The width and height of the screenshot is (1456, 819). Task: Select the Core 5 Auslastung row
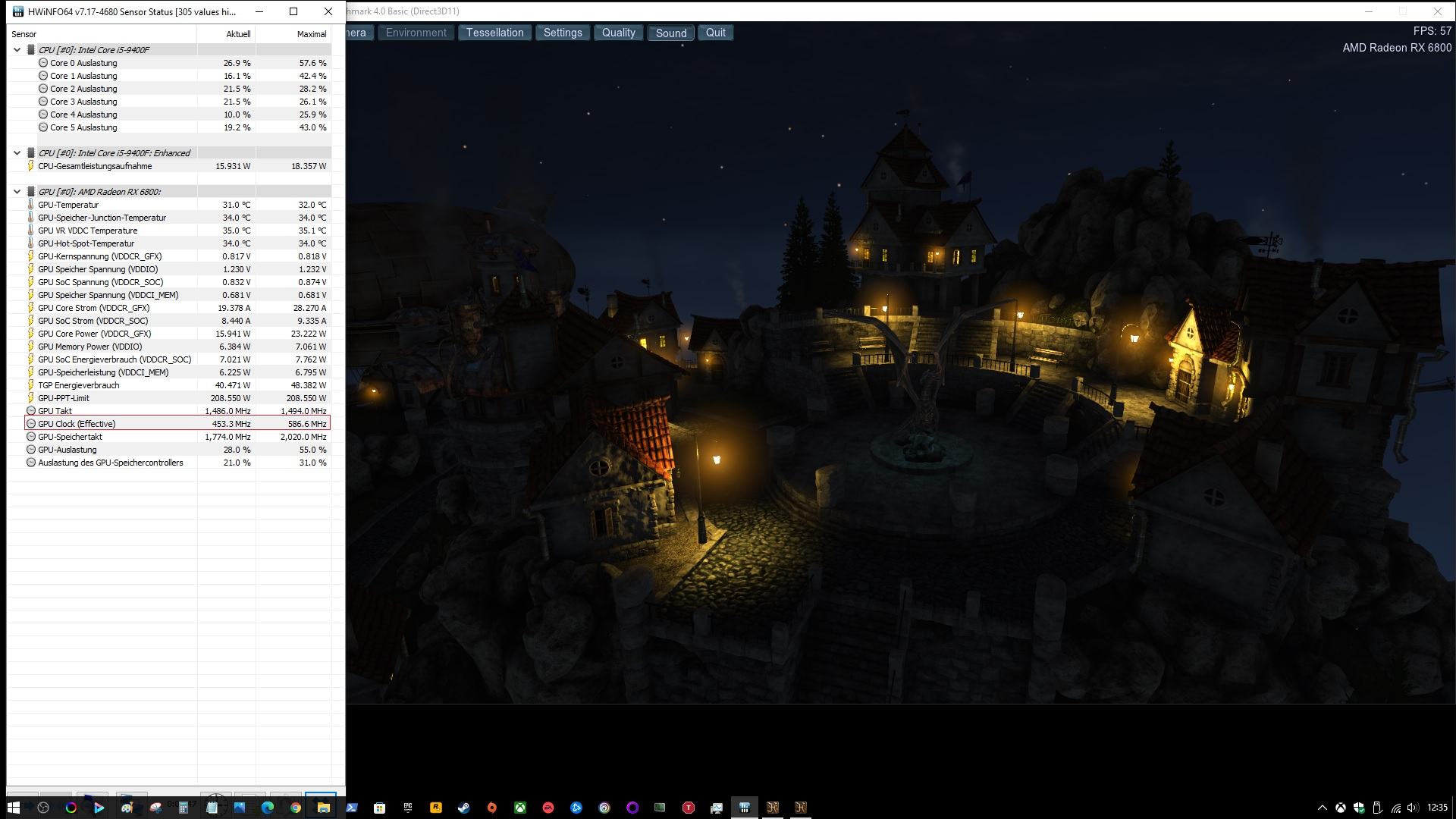pyautogui.click(x=177, y=127)
